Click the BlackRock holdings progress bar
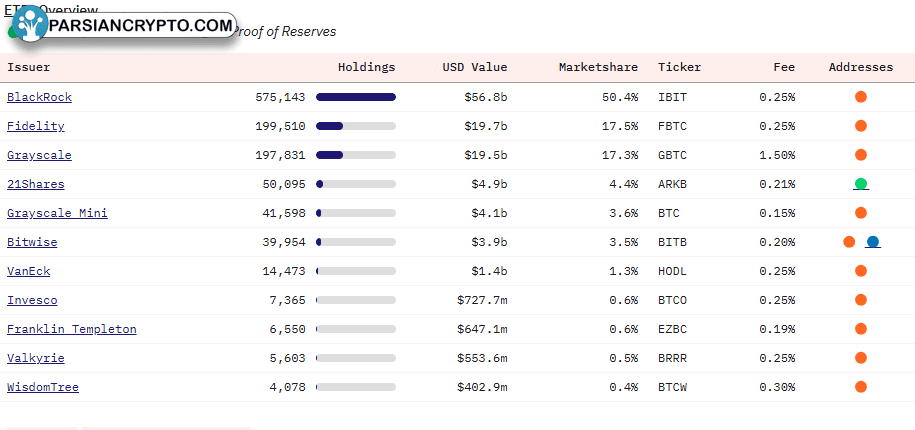915x430 pixels. (356, 97)
